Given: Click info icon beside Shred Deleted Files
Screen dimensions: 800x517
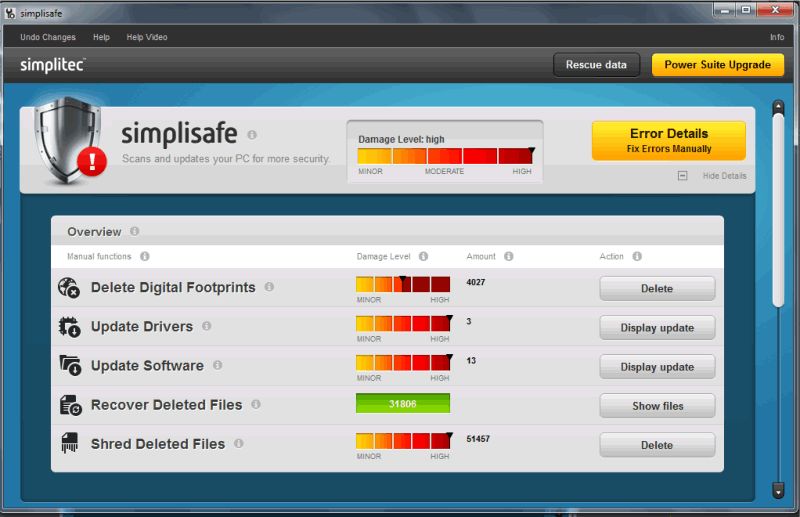Looking at the screenshot, I should click(x=238, y=443).
